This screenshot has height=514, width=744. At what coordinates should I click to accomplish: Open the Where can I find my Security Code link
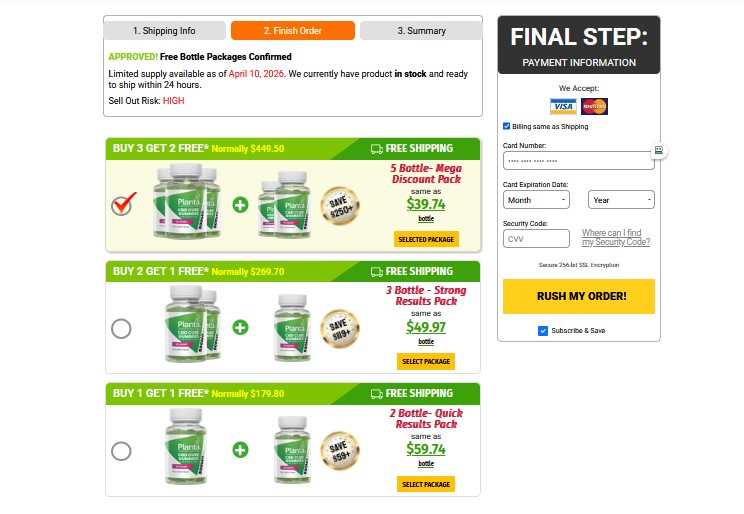616,238
